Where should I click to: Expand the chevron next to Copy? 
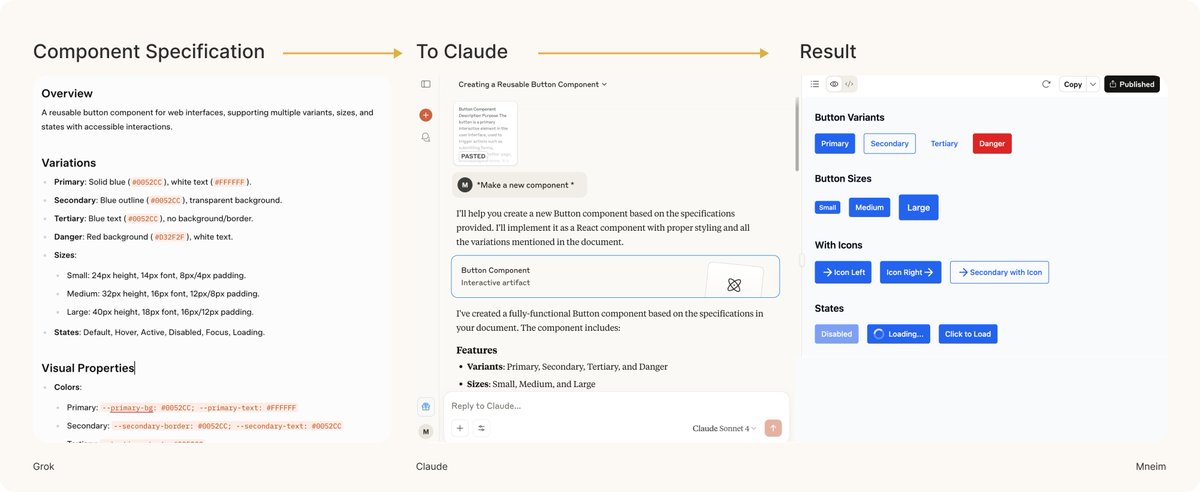click(x=1093, y=84)
